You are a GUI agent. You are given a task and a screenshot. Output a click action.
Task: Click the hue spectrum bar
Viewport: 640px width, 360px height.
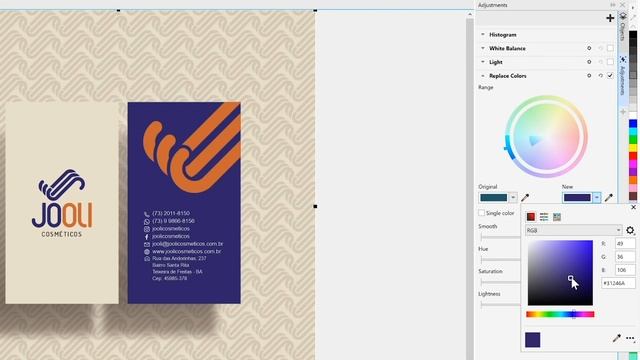click(x=560, y=314)
